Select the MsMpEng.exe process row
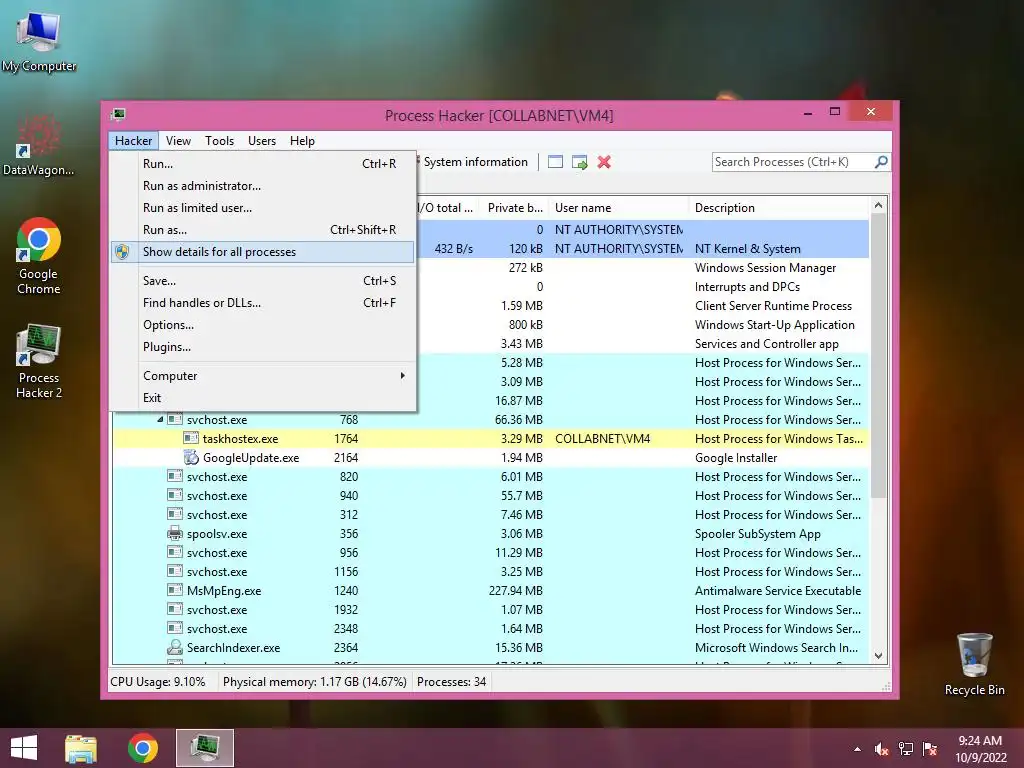This screenshot has width=1024, height=768. [491, 590]
